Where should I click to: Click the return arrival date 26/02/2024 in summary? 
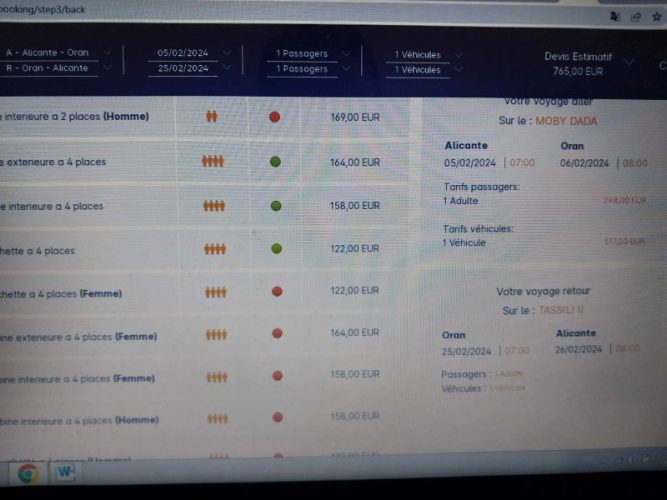[579, 349]
